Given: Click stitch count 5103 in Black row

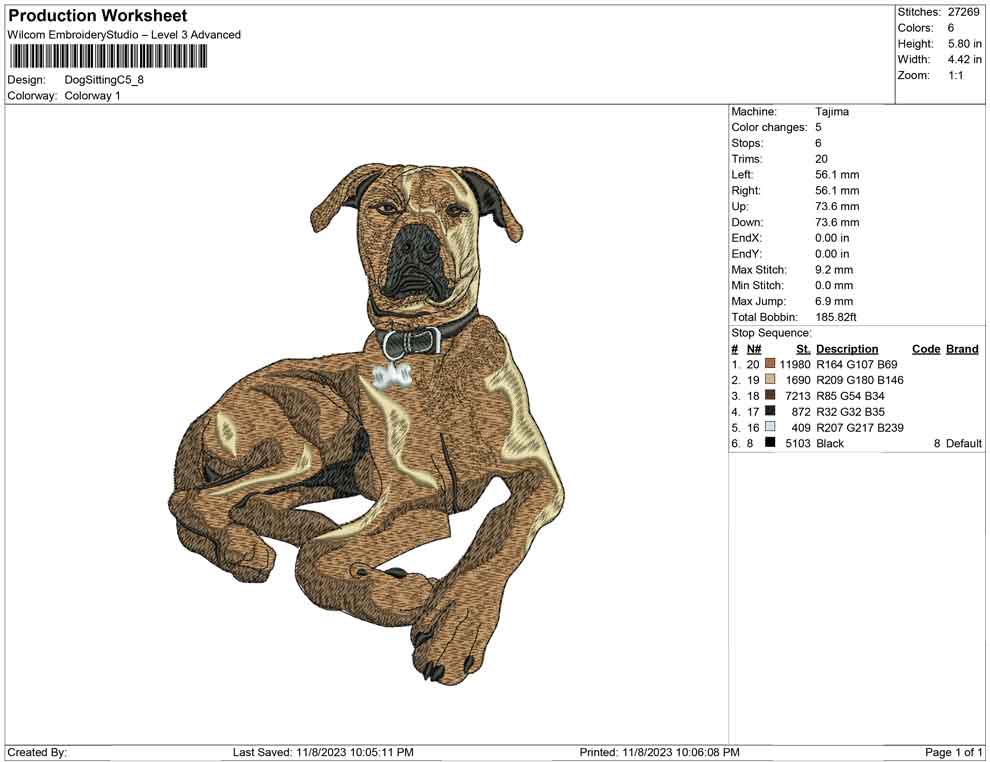Looking at the screenshot, I should click(x=798, y=443).
